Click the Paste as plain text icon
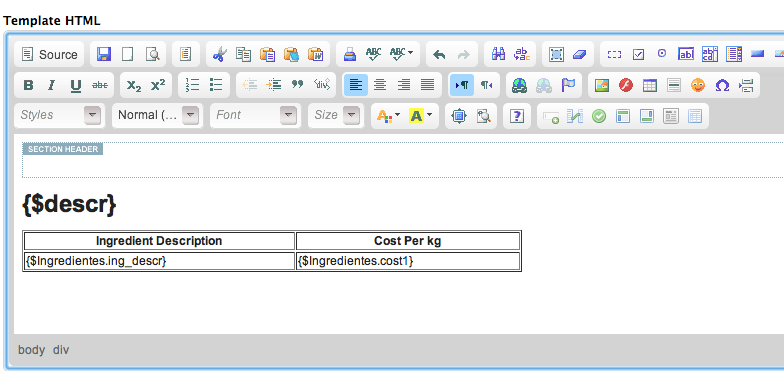Viewport: 784px width, 371px height. (292, 54)
